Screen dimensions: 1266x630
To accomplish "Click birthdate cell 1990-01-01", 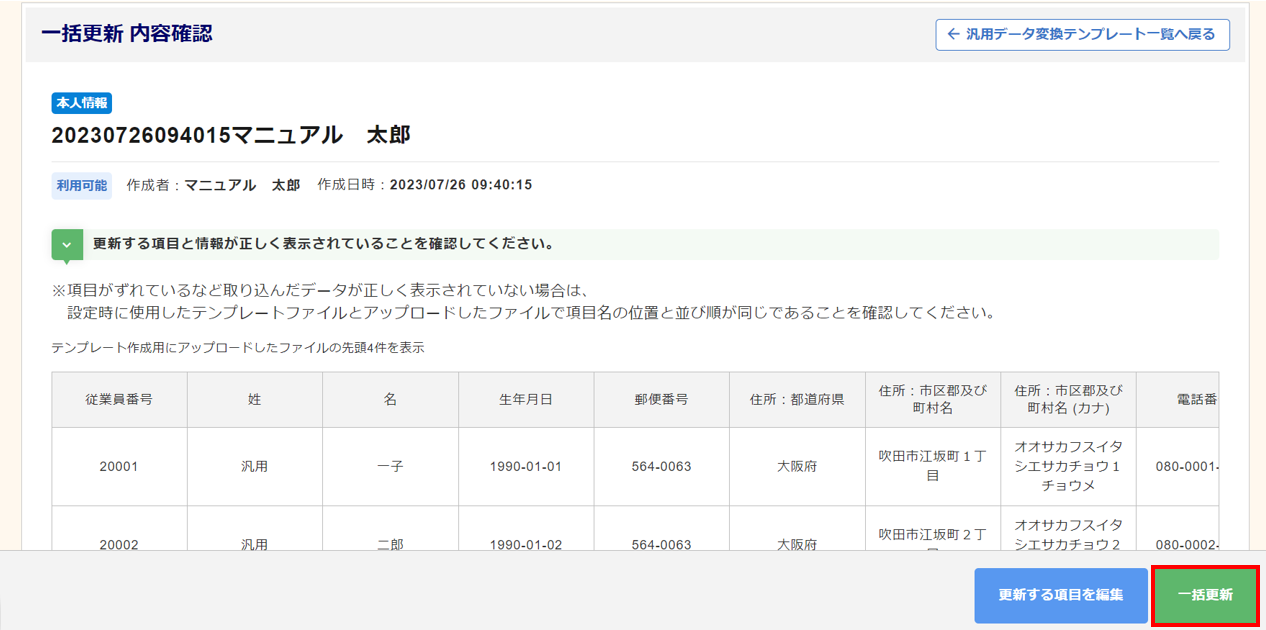I will pos(526,467).
